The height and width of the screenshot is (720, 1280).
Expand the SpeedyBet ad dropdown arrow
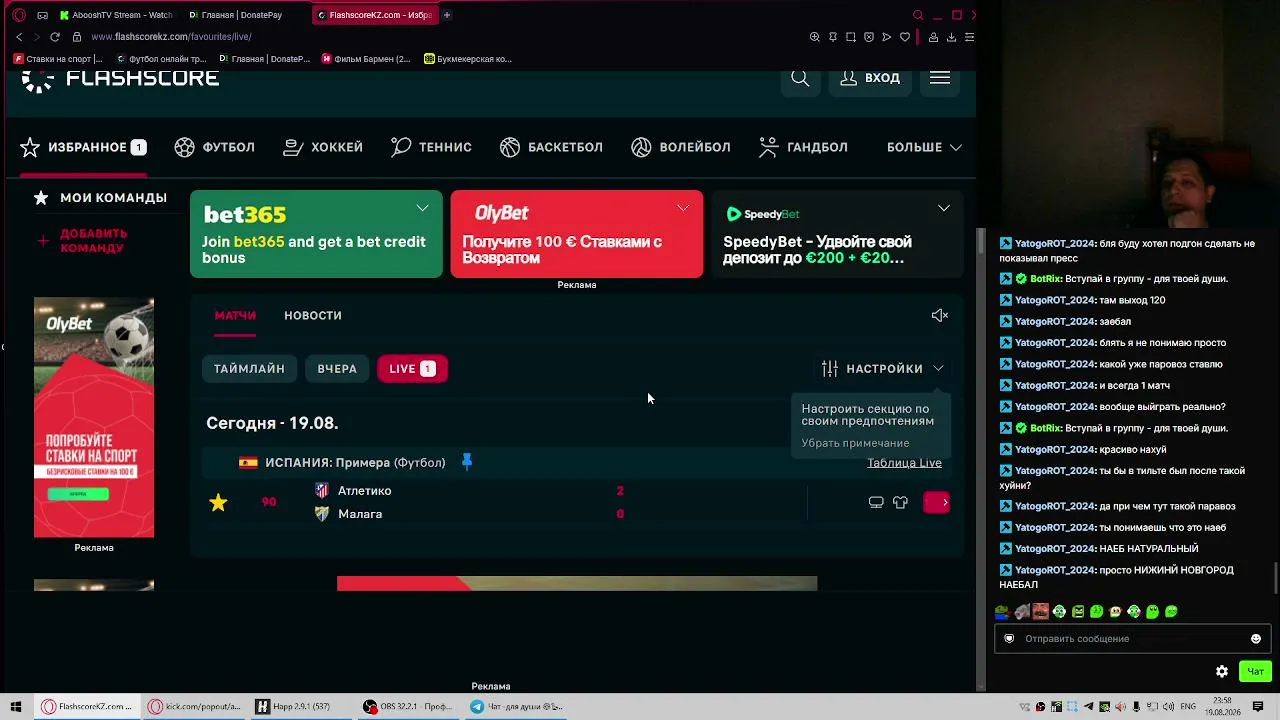[x=944, y=208]
